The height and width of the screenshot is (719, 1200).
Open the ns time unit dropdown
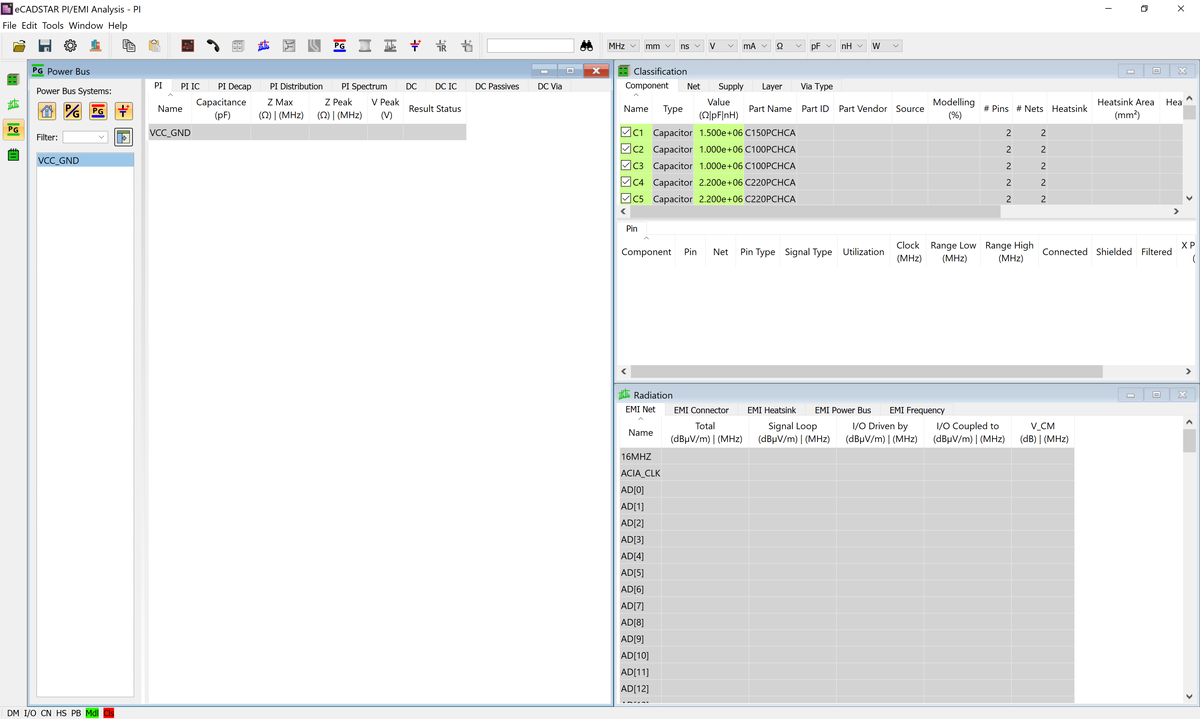pos(689,46)
